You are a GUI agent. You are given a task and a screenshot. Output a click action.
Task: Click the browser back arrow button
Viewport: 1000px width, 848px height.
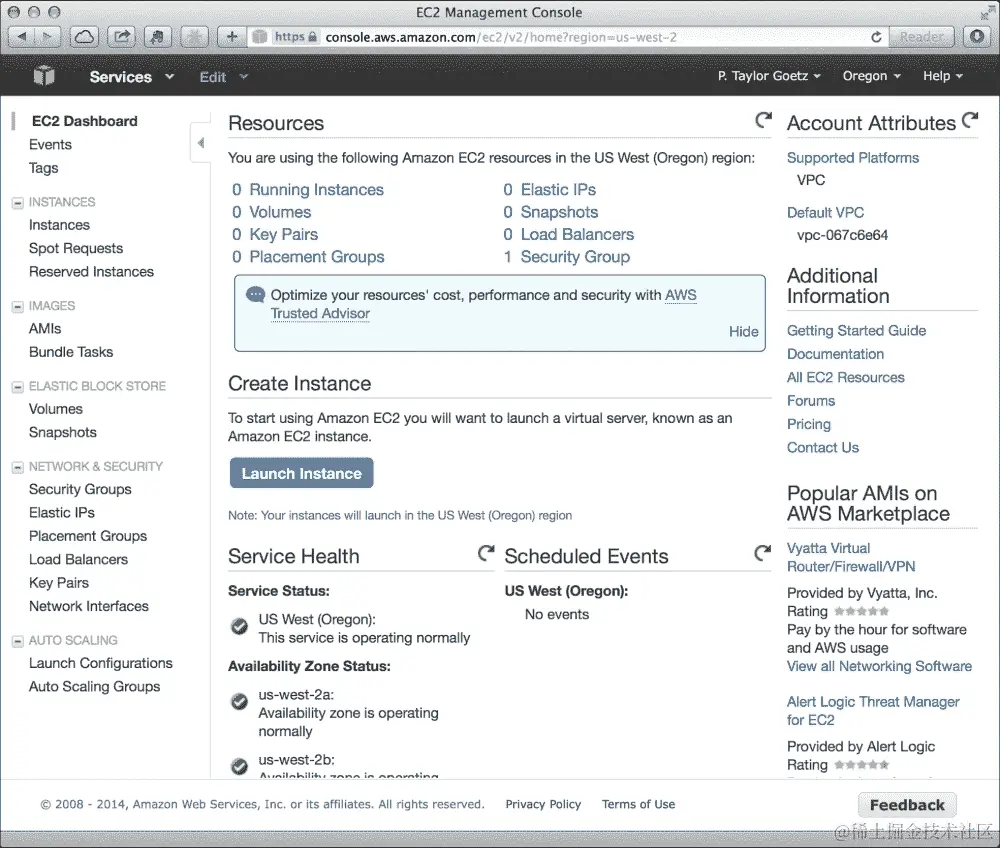22,37
